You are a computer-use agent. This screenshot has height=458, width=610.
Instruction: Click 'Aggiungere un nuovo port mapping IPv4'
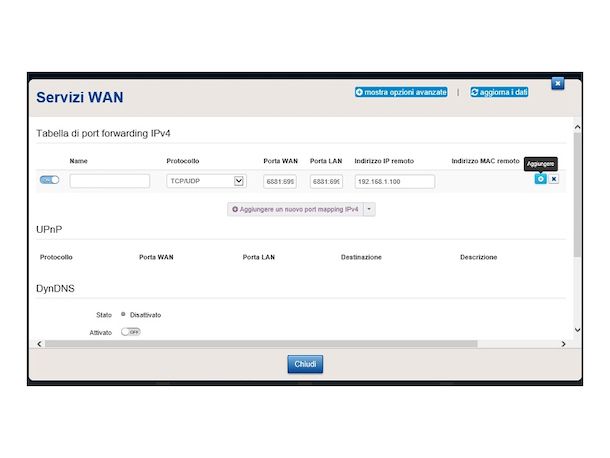(x=295, y=209)
